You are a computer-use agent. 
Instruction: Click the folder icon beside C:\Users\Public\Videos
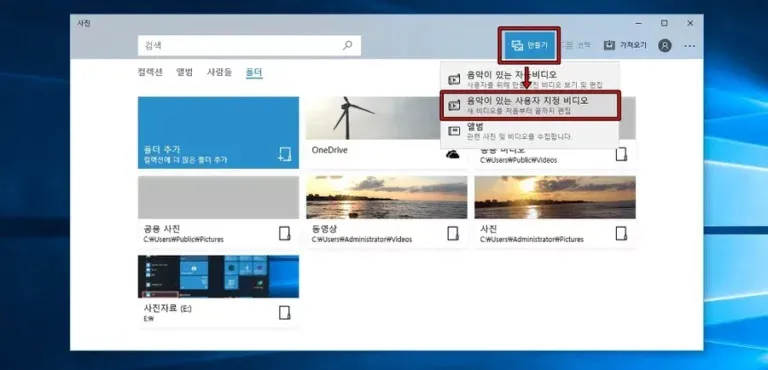621,154
